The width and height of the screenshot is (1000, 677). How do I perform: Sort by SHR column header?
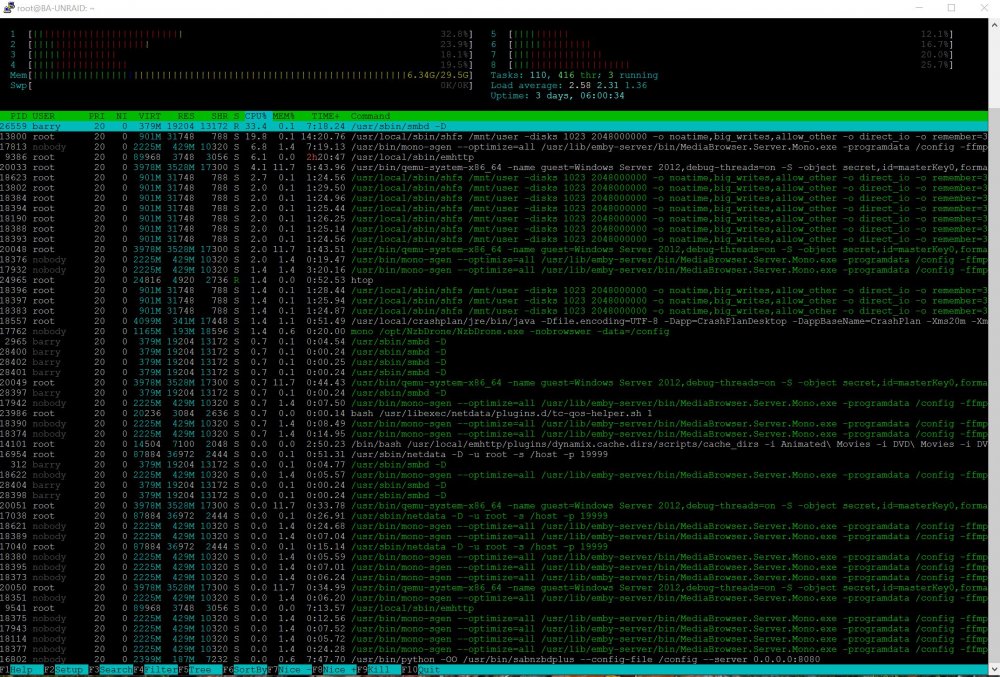click(219, 116)
